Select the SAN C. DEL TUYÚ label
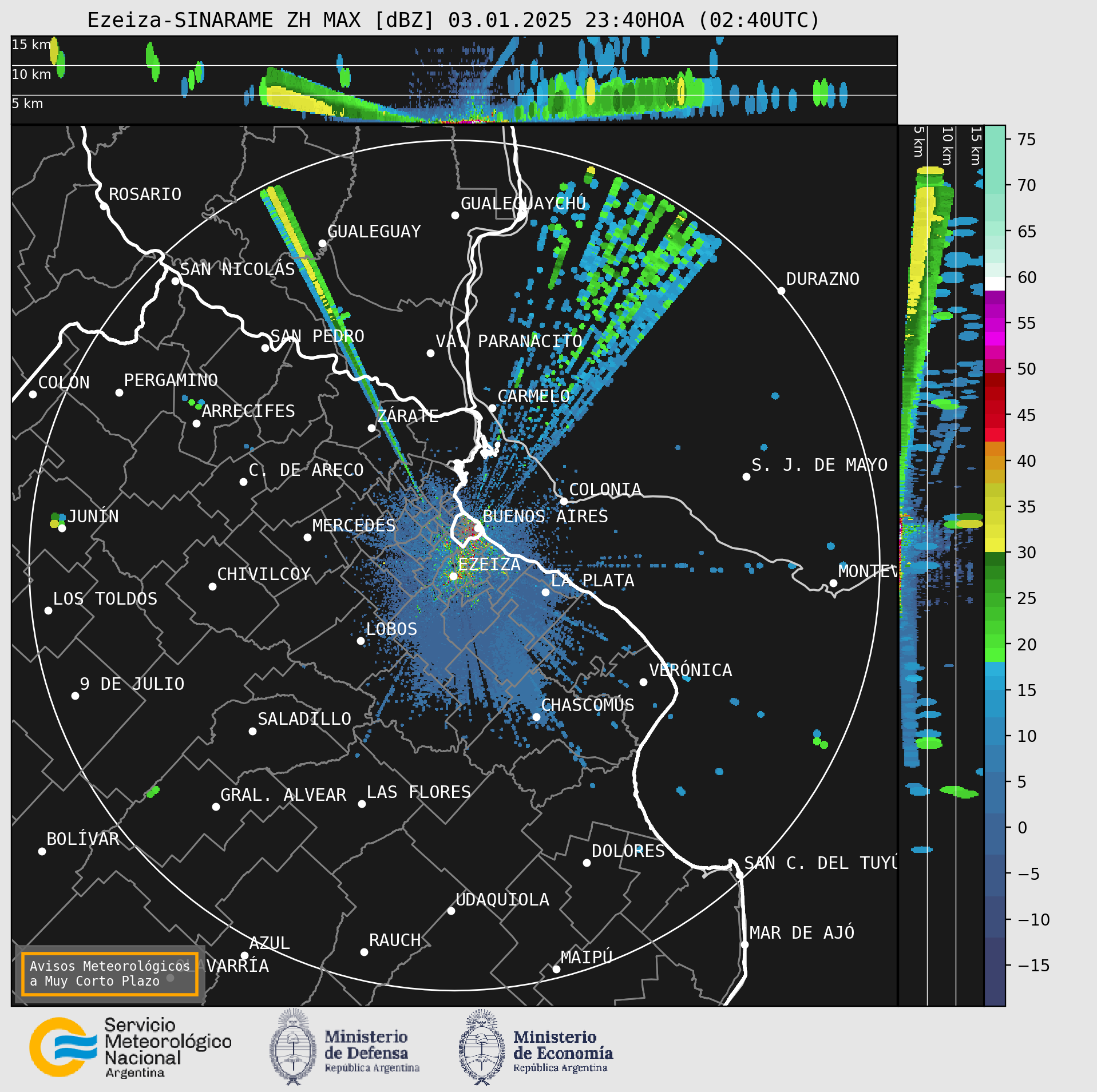The height and width of the screenshot is (1092, 1097). click(821, 863)
